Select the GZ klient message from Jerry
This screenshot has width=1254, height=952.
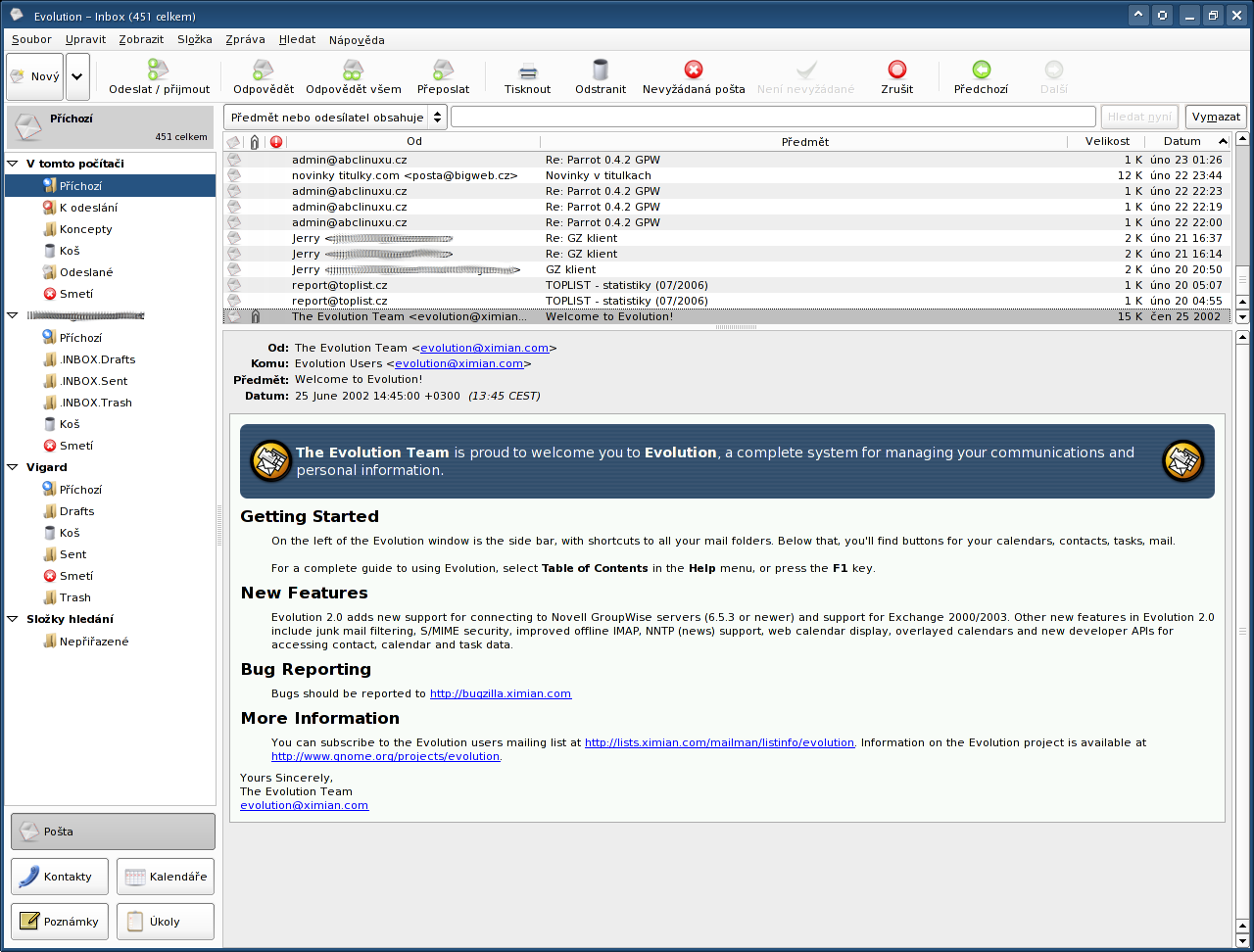coord(728,269)
